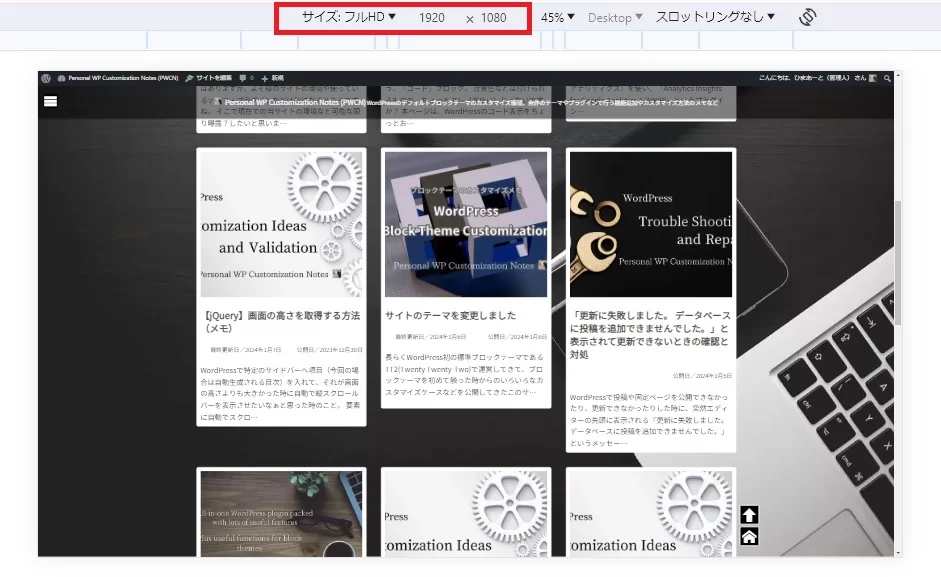Click the viewport scroll down arrow
This screenshot has width=941, height=577.
[x=898, y=552]
